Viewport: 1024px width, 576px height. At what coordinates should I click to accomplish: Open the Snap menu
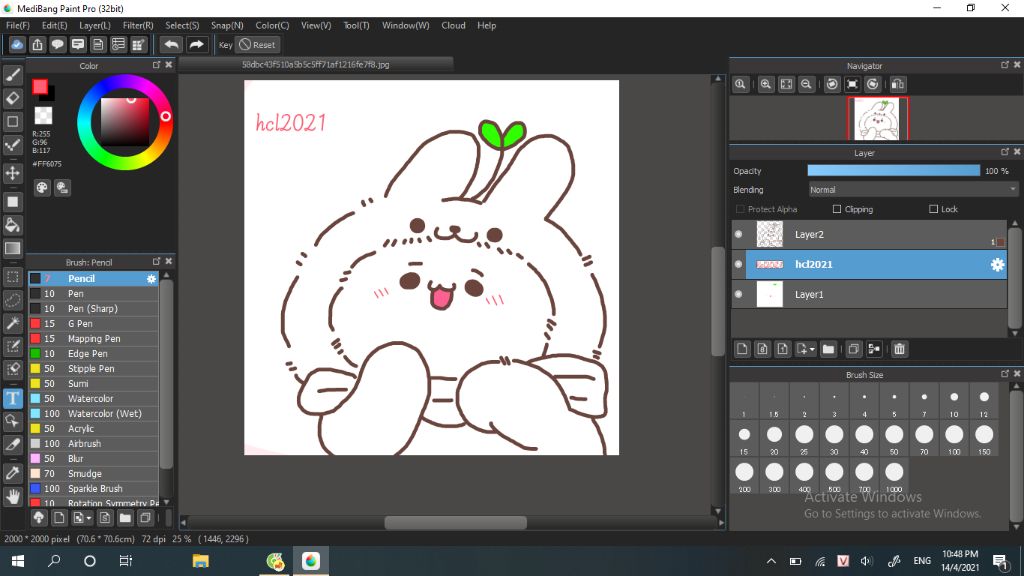tap(227, 25)
